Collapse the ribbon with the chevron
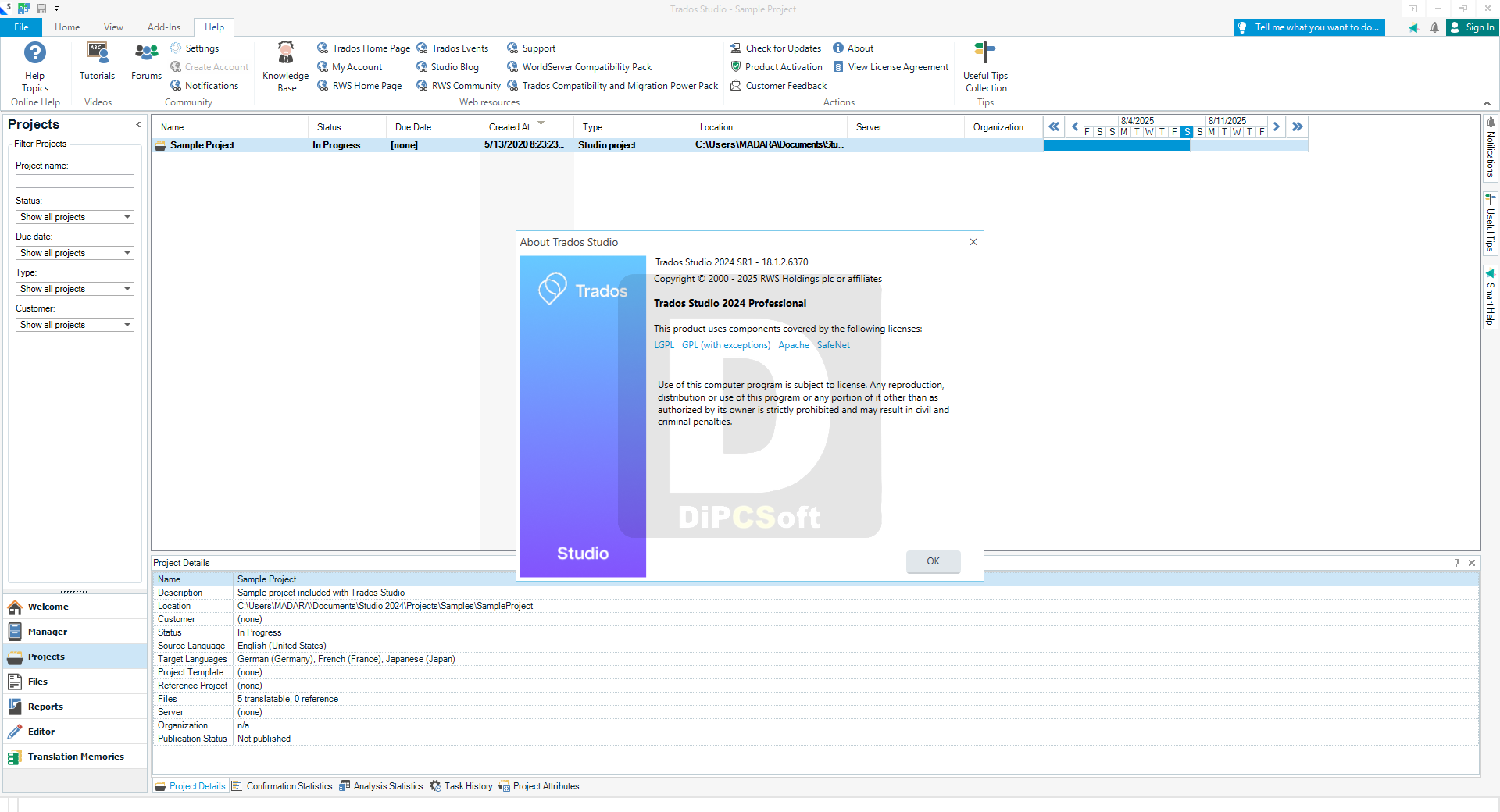1500x812 pixels. pyautogui.click(x=1487, y=103)
